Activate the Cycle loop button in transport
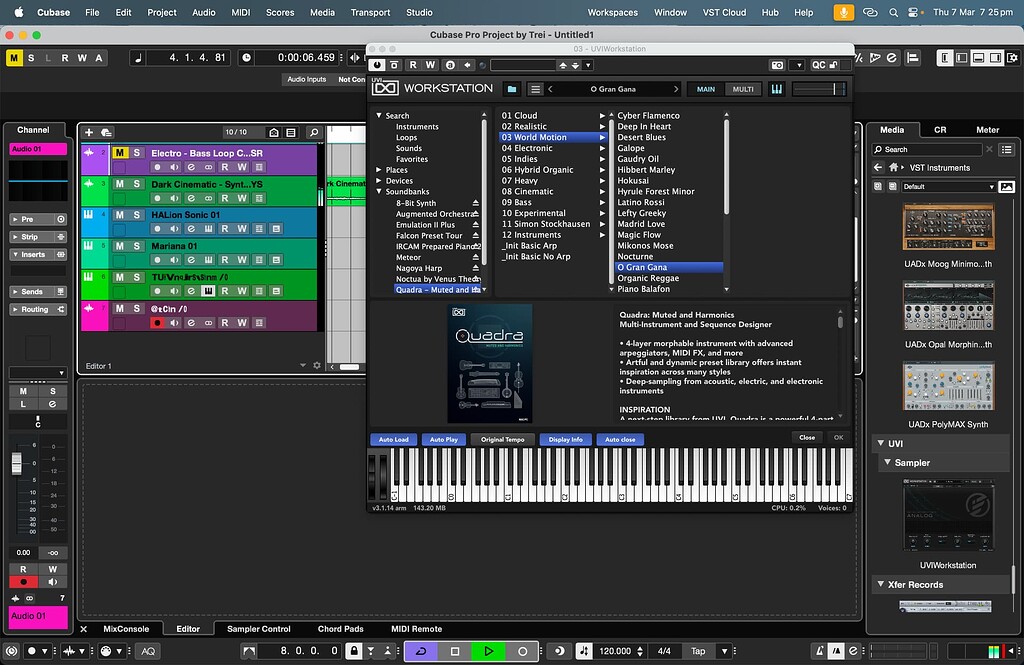 421,651
